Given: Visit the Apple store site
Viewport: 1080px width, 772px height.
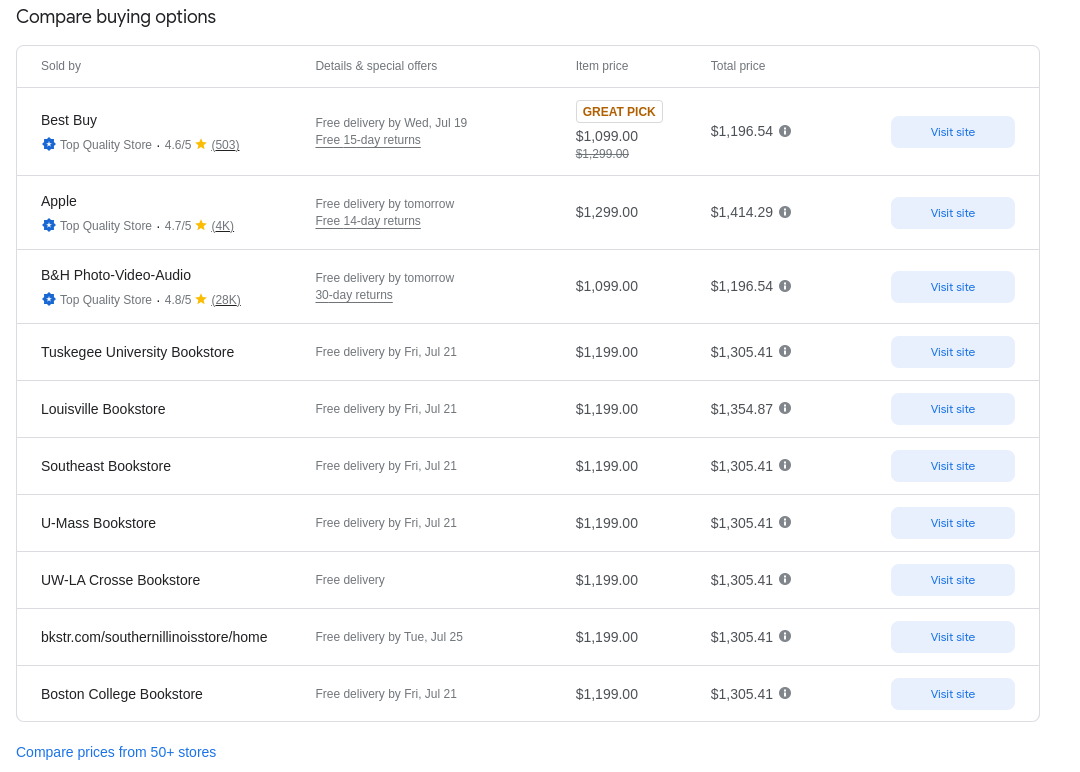Looking at the screenshot, I should point(953,213).
